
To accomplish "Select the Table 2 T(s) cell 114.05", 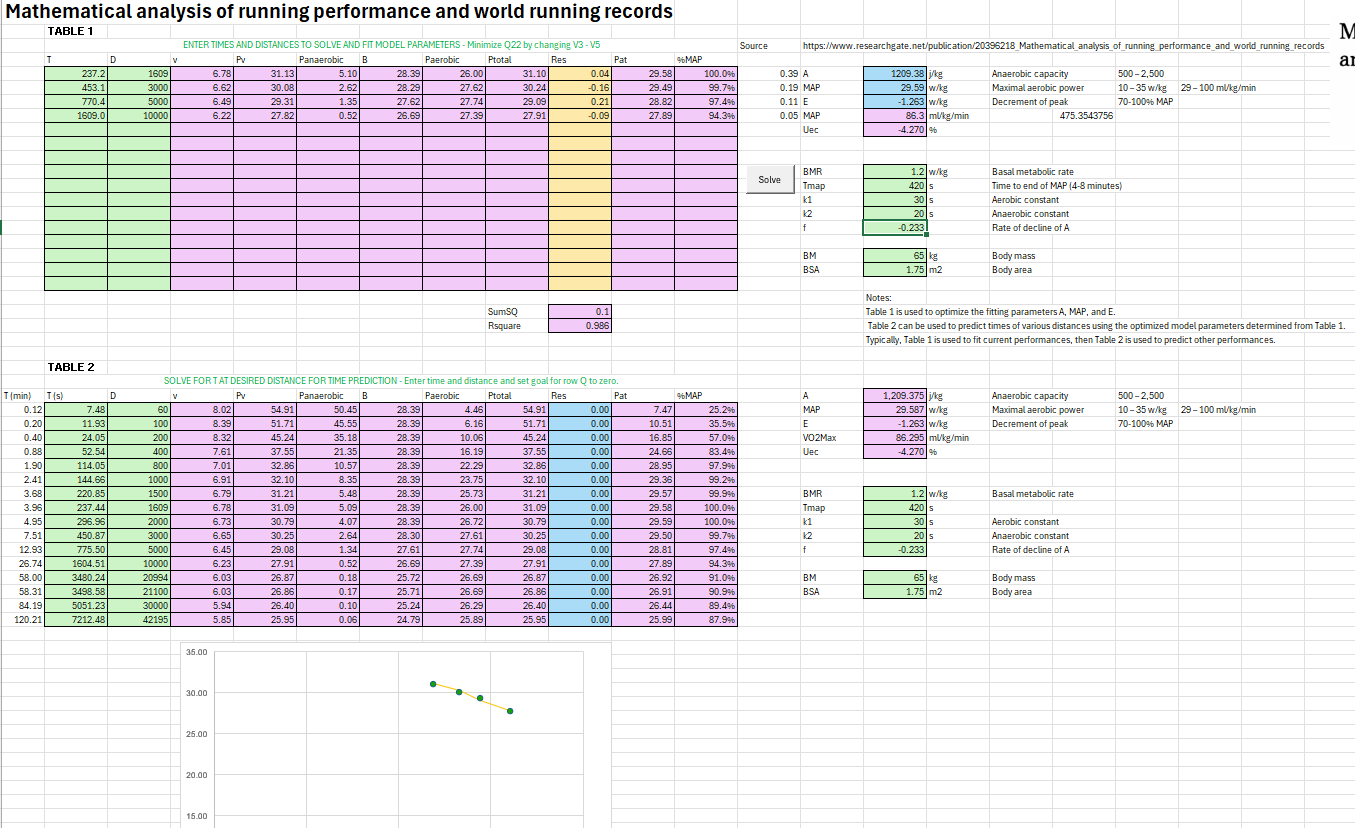I will click(76, 466).
